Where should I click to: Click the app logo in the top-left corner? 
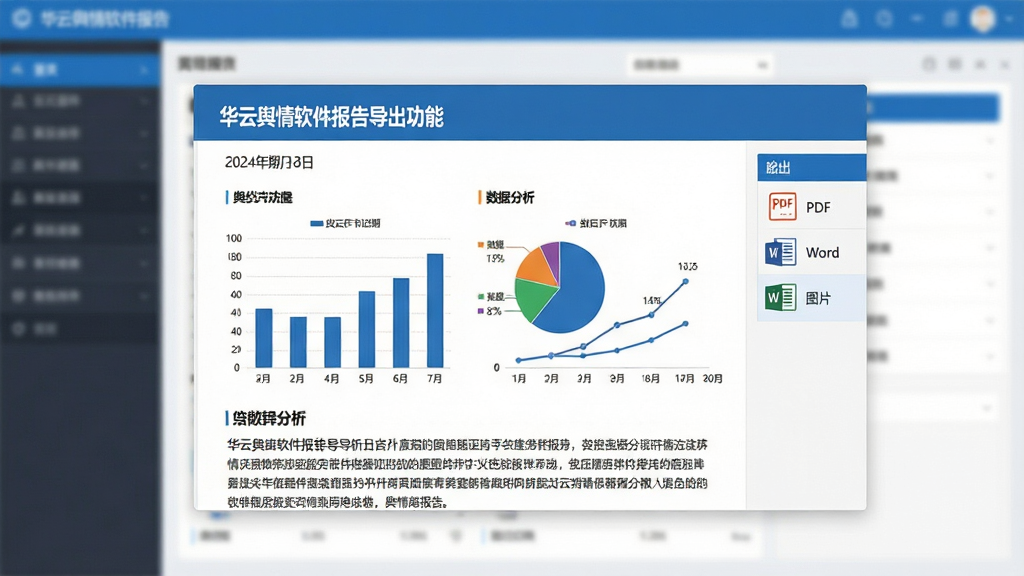[x=22, y=18]
